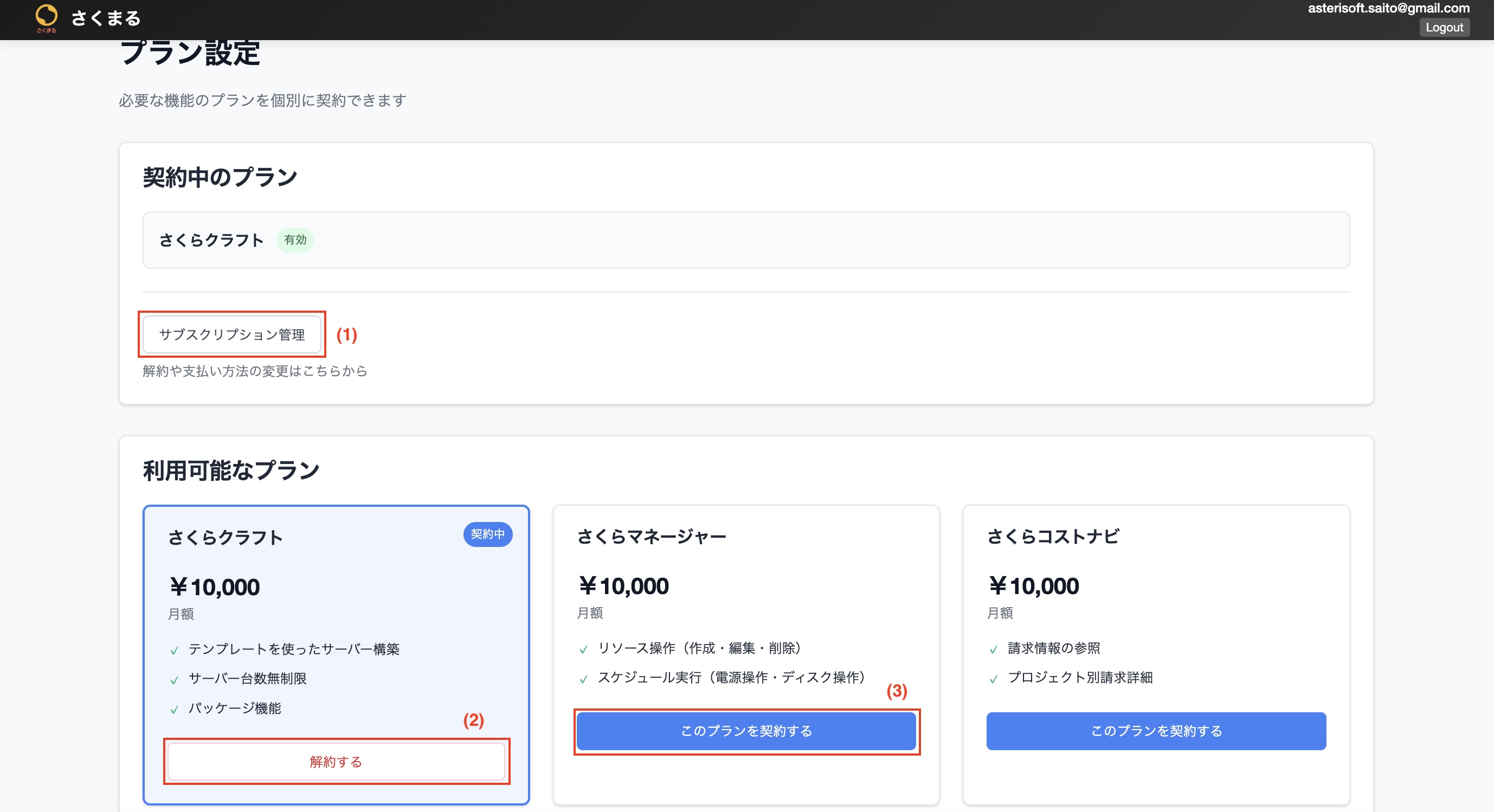The height and width of the screenshot is (812, 1494).
Task: Click the 契約中のプラン section heading
Action: (220, 177)
